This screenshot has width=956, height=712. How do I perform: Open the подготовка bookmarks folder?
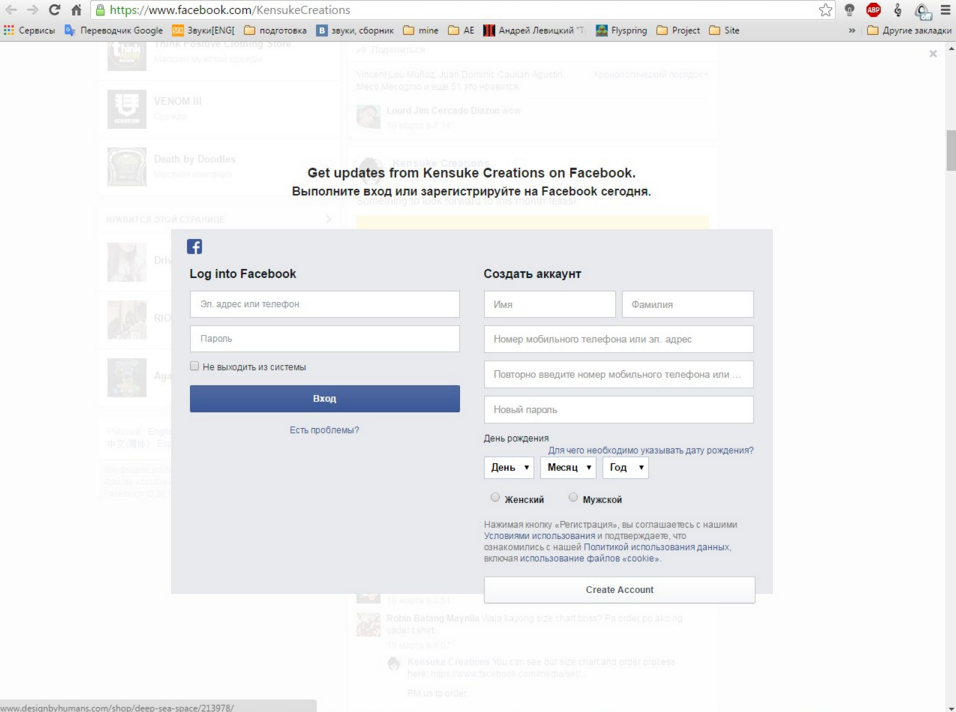click(275, 30)
